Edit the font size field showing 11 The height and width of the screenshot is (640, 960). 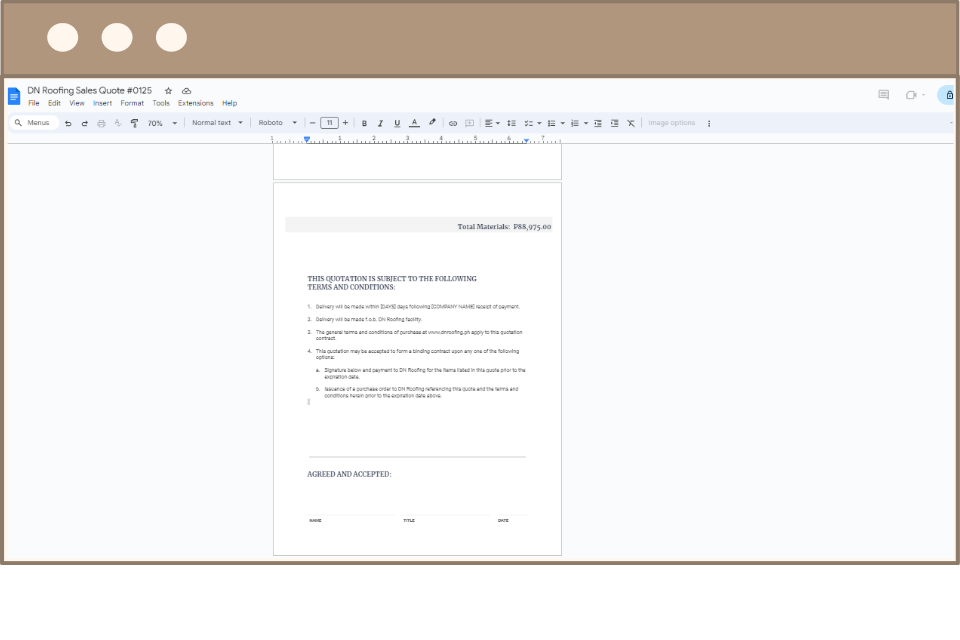pos(329,123)
